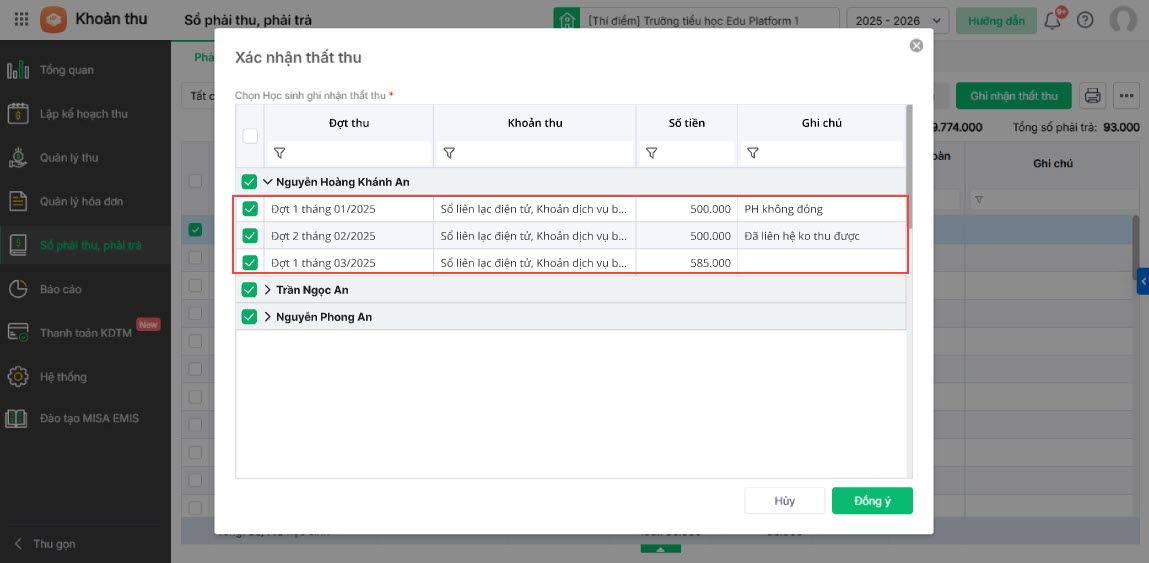Collapse Nguyễn Hoàng Khánh An group
The image size is (1149, 563).
268,182
